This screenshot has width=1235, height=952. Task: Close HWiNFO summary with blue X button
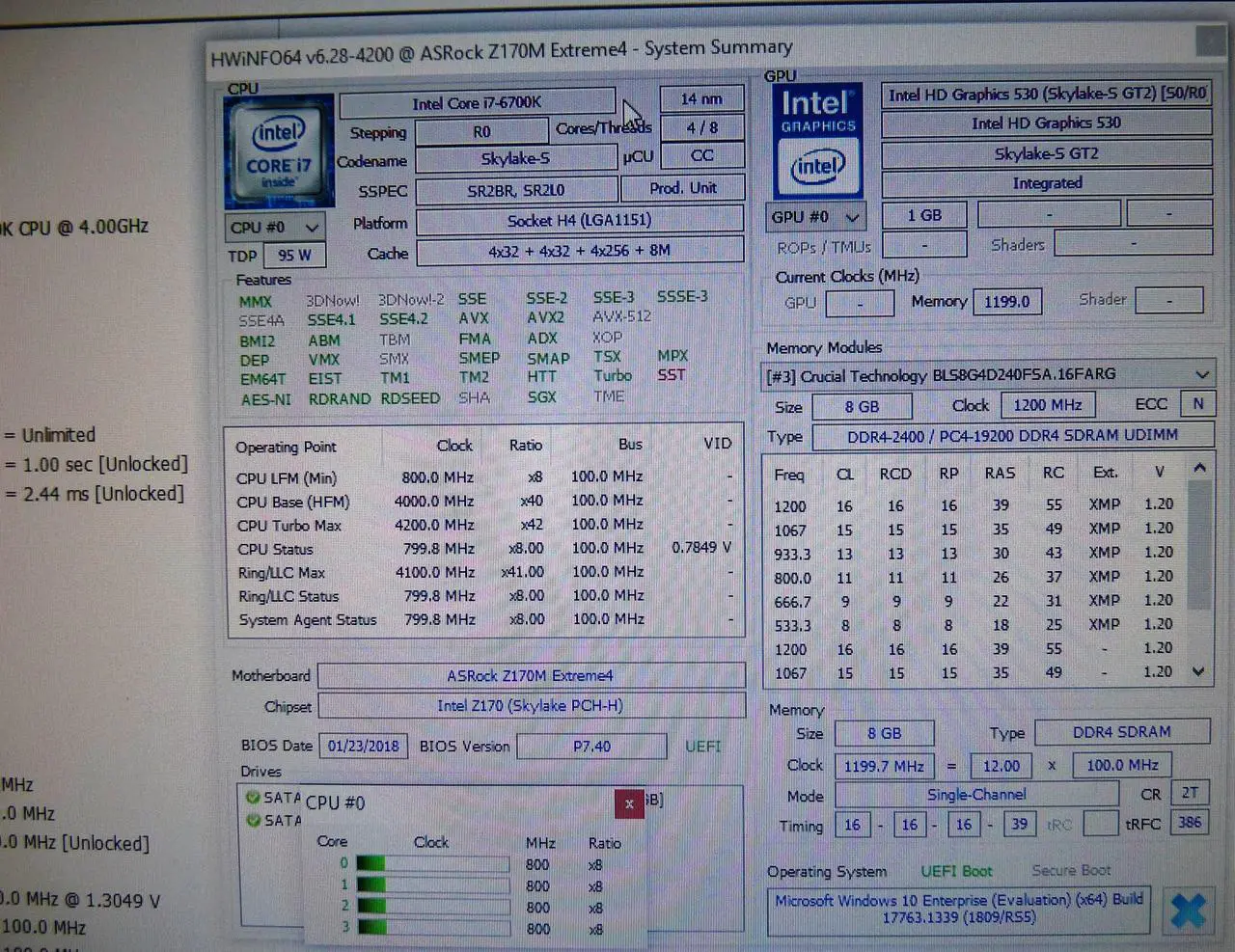click(x=1188, y=910)
